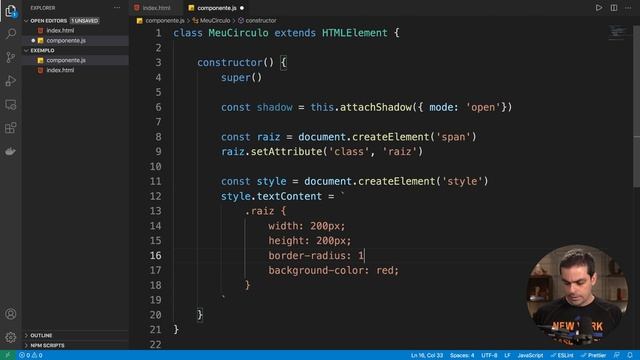Click 'attachShadow' on line 6

tap(376, 107)
